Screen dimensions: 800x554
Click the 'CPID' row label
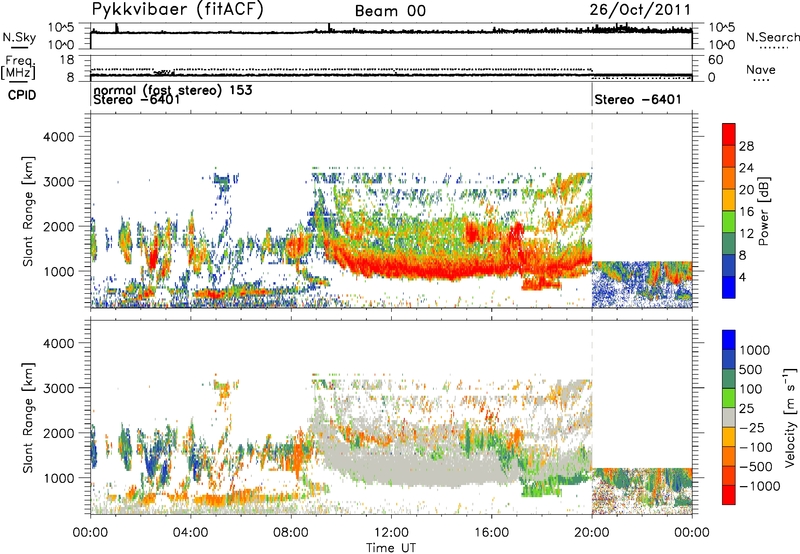(22, 95)
